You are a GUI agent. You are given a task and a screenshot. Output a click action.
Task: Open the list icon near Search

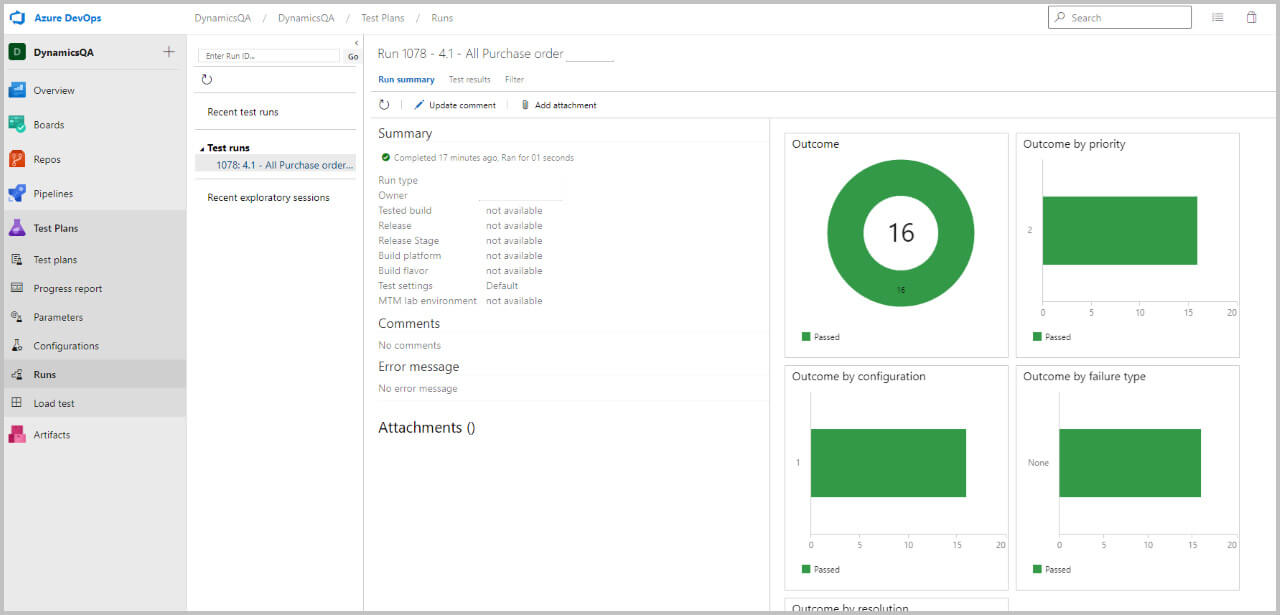(1217, 18)
